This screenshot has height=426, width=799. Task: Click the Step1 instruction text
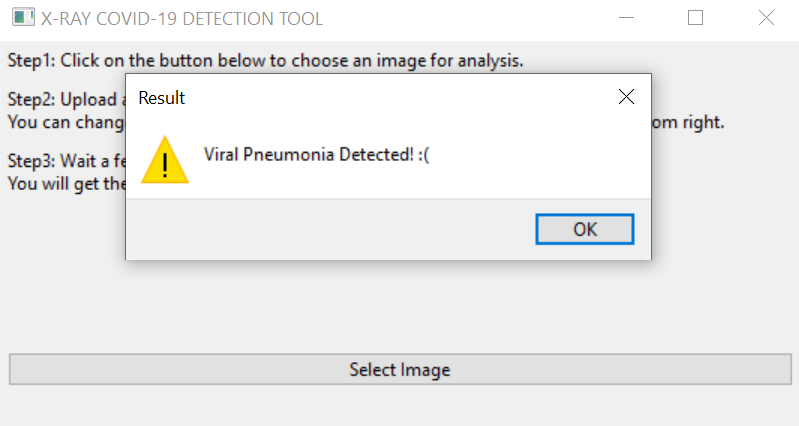[266, 60]
